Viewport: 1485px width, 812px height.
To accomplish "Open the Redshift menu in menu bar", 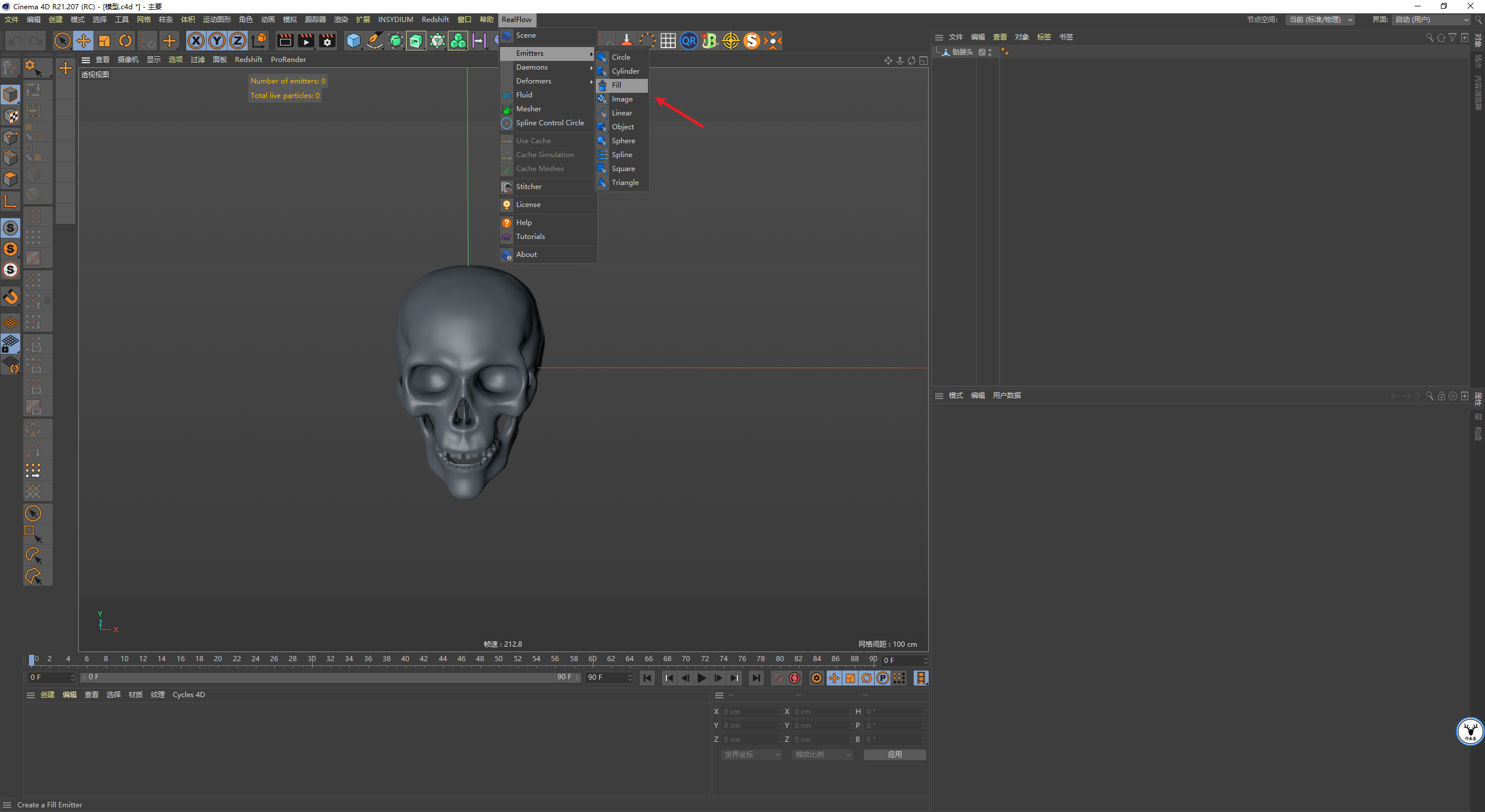I will (x=435, y=20).
